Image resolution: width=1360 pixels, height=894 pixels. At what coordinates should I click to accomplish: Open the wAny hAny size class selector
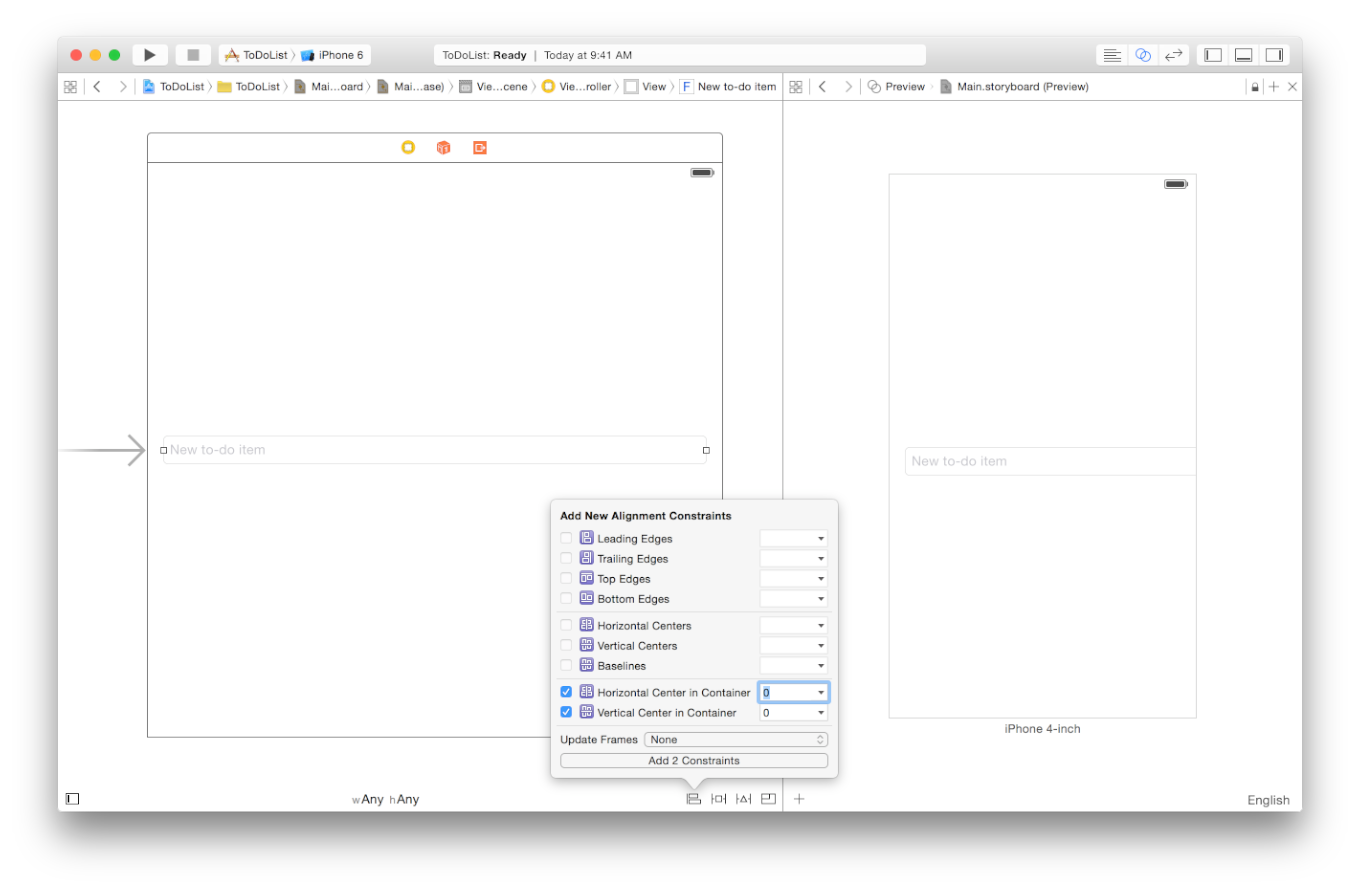tap(386, 800)
